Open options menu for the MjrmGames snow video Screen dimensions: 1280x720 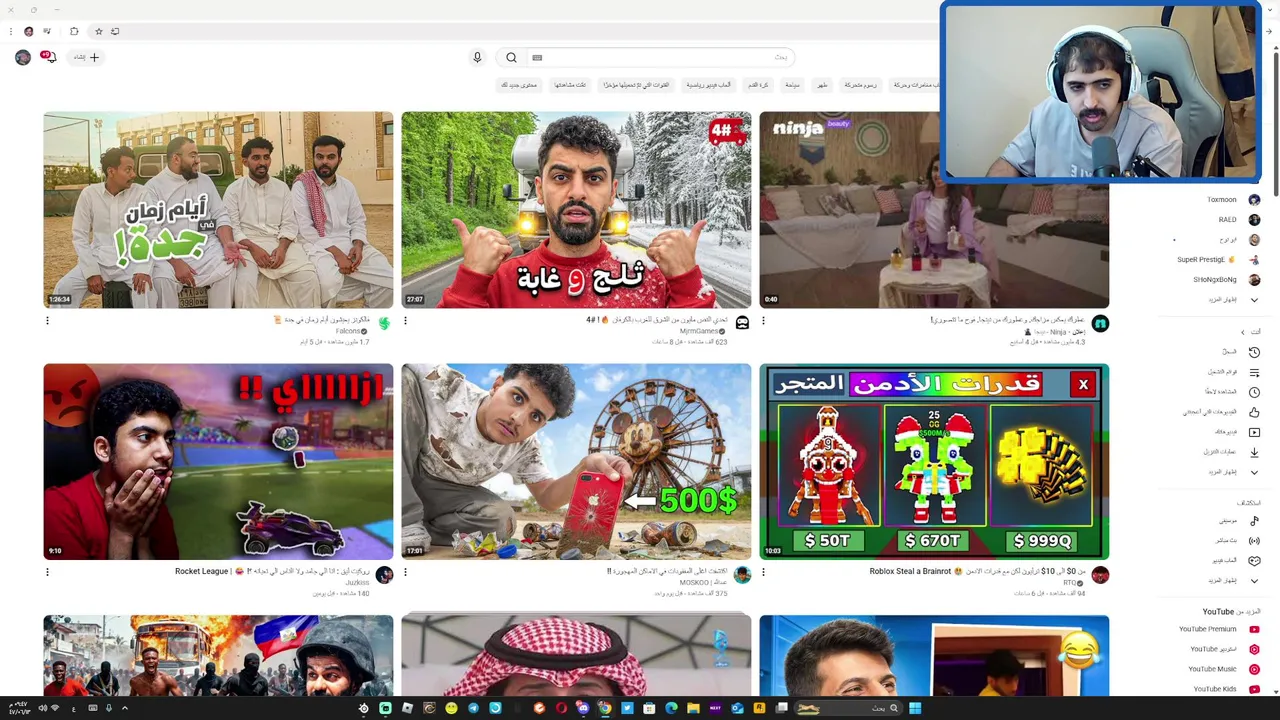(x=405, y=321)
